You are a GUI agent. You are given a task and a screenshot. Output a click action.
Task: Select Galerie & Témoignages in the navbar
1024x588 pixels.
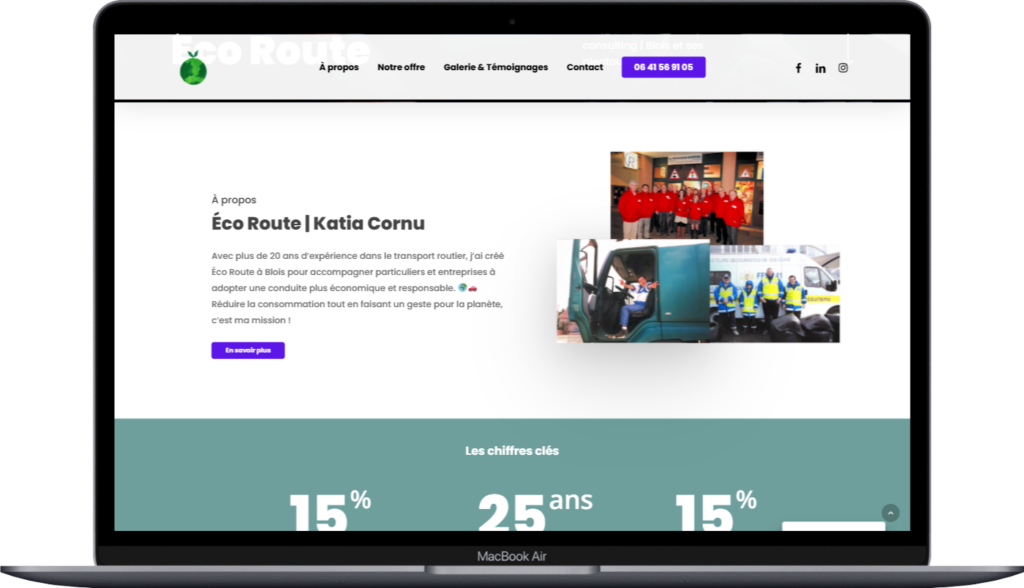click(x=495, y=67)
